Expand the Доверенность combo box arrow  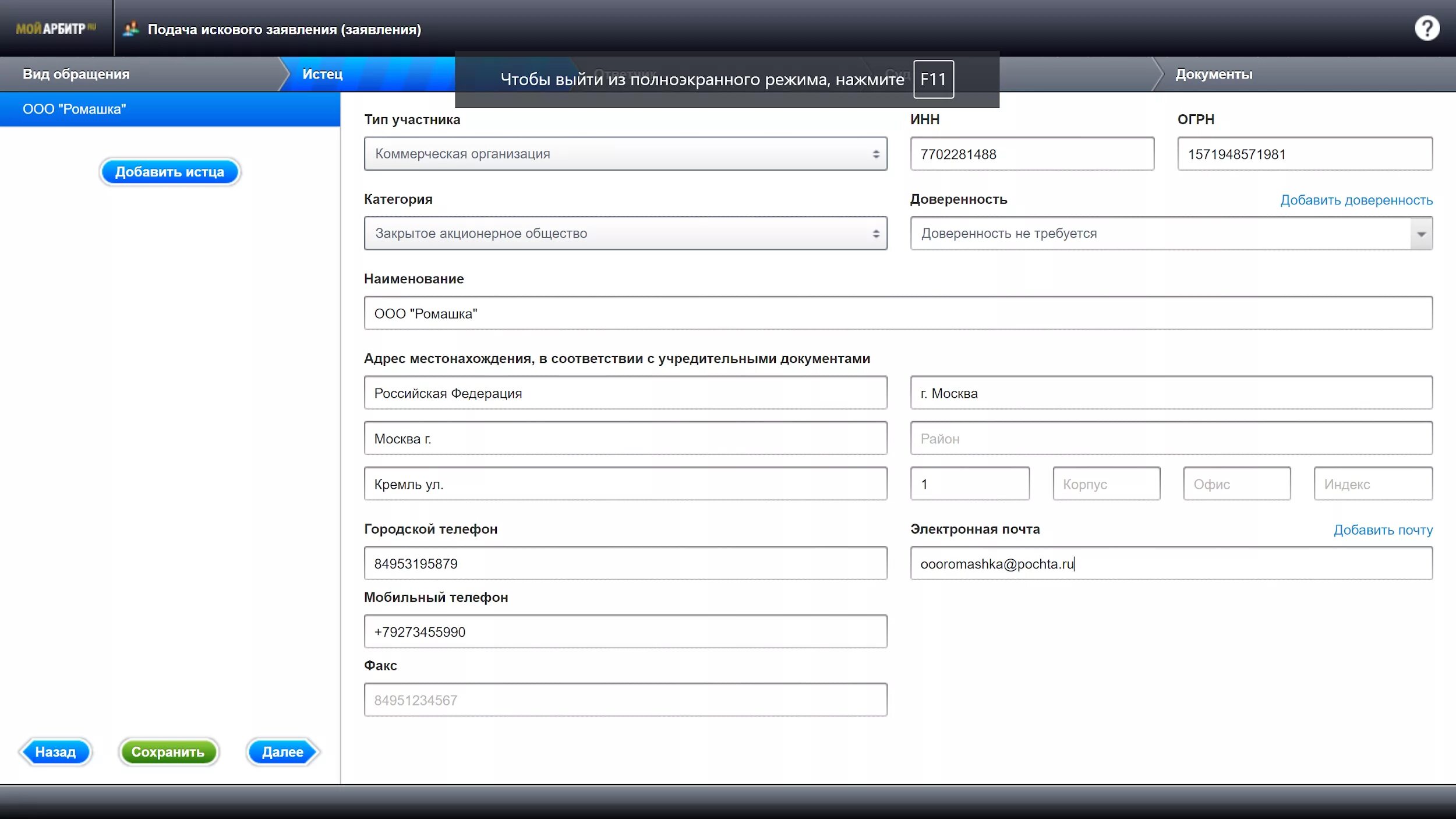pos(1421,234)
